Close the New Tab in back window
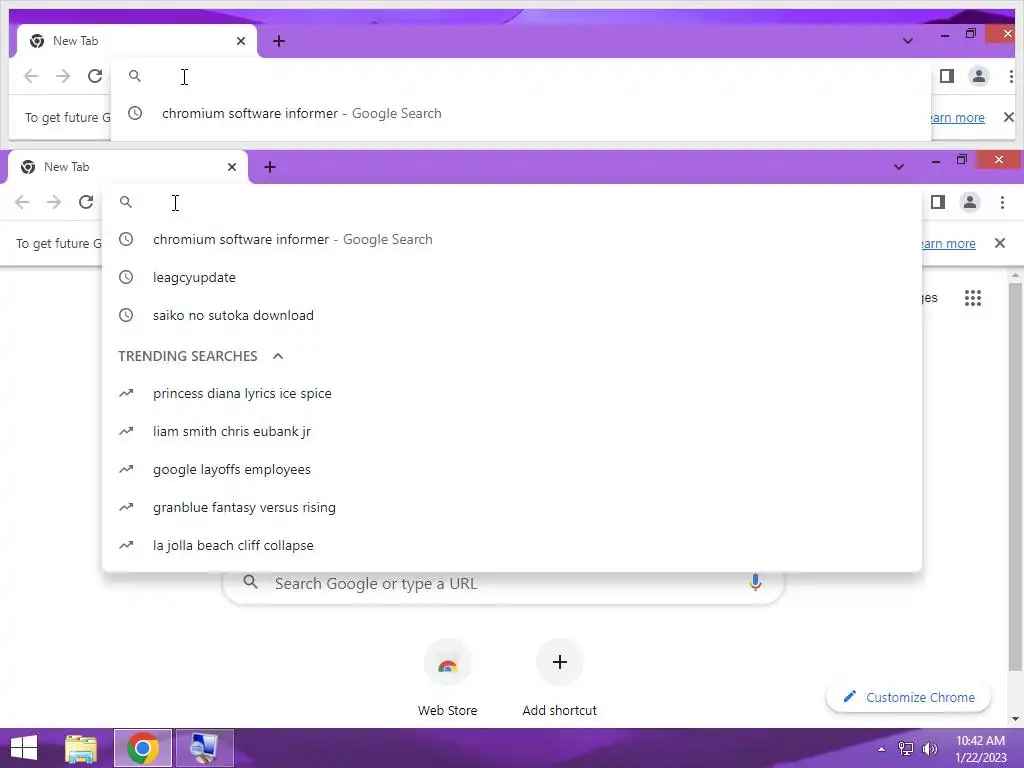Screen dimensions: 1024x768 pyautogui.click(x=241, y=41)
